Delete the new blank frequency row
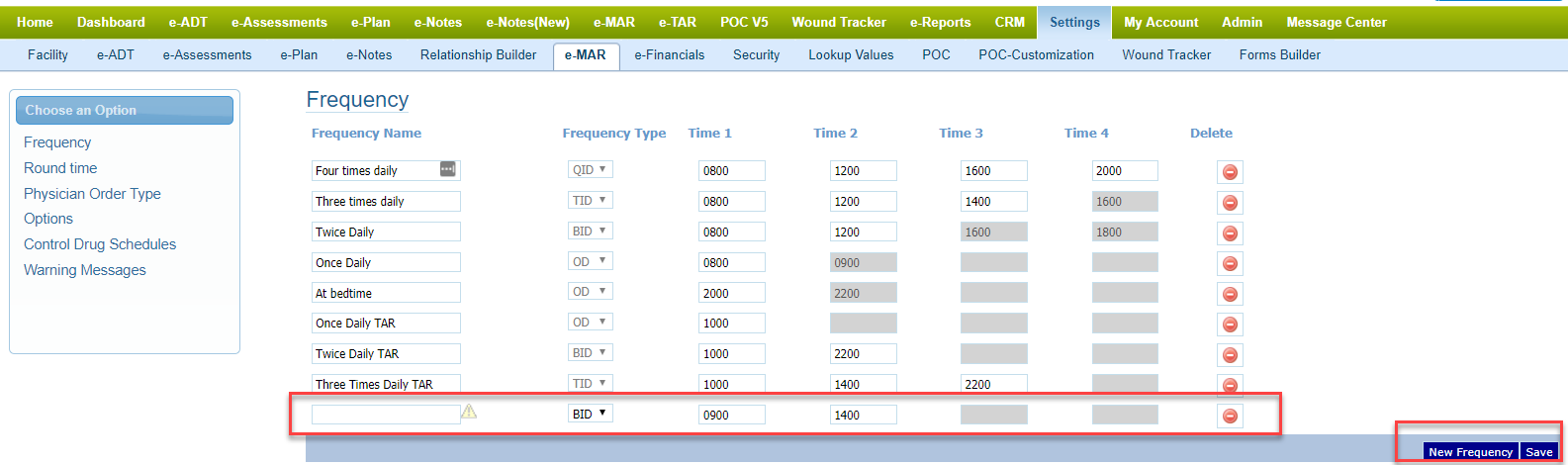1568x465 pixels. 1230,416
